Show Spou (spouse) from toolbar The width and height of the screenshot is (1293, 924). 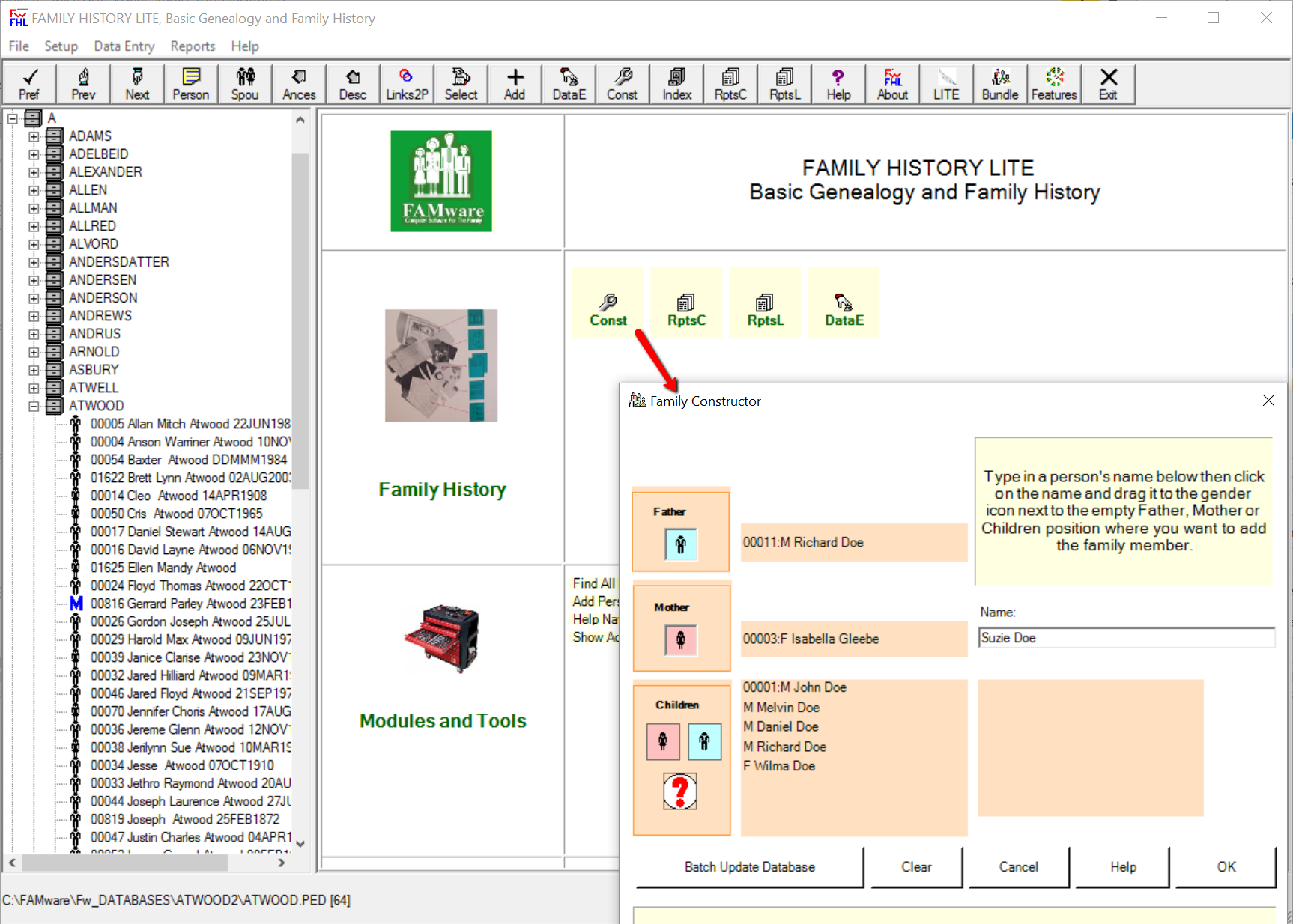pos(245,84)
